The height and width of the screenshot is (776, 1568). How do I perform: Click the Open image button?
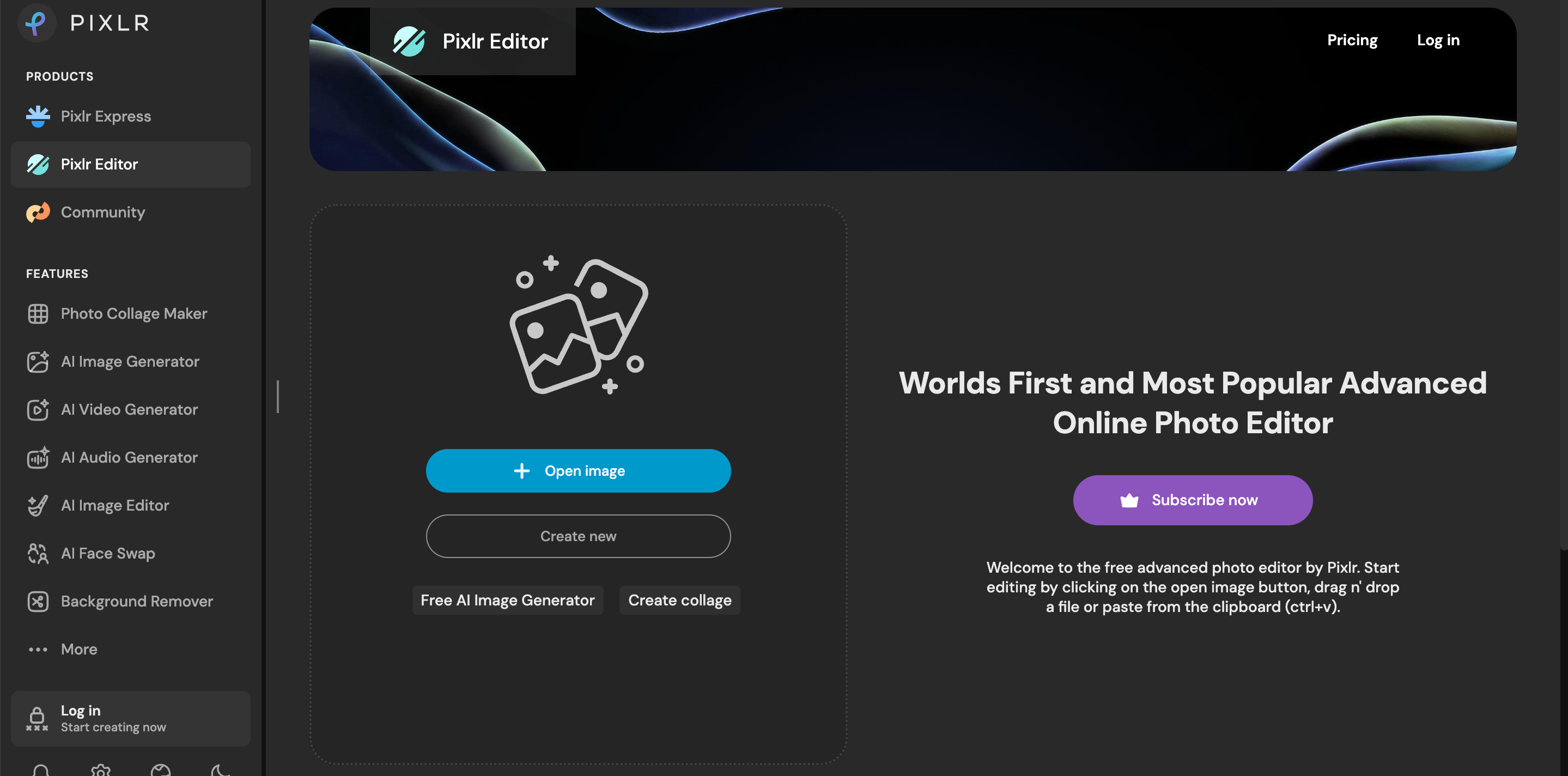[578, 470]
